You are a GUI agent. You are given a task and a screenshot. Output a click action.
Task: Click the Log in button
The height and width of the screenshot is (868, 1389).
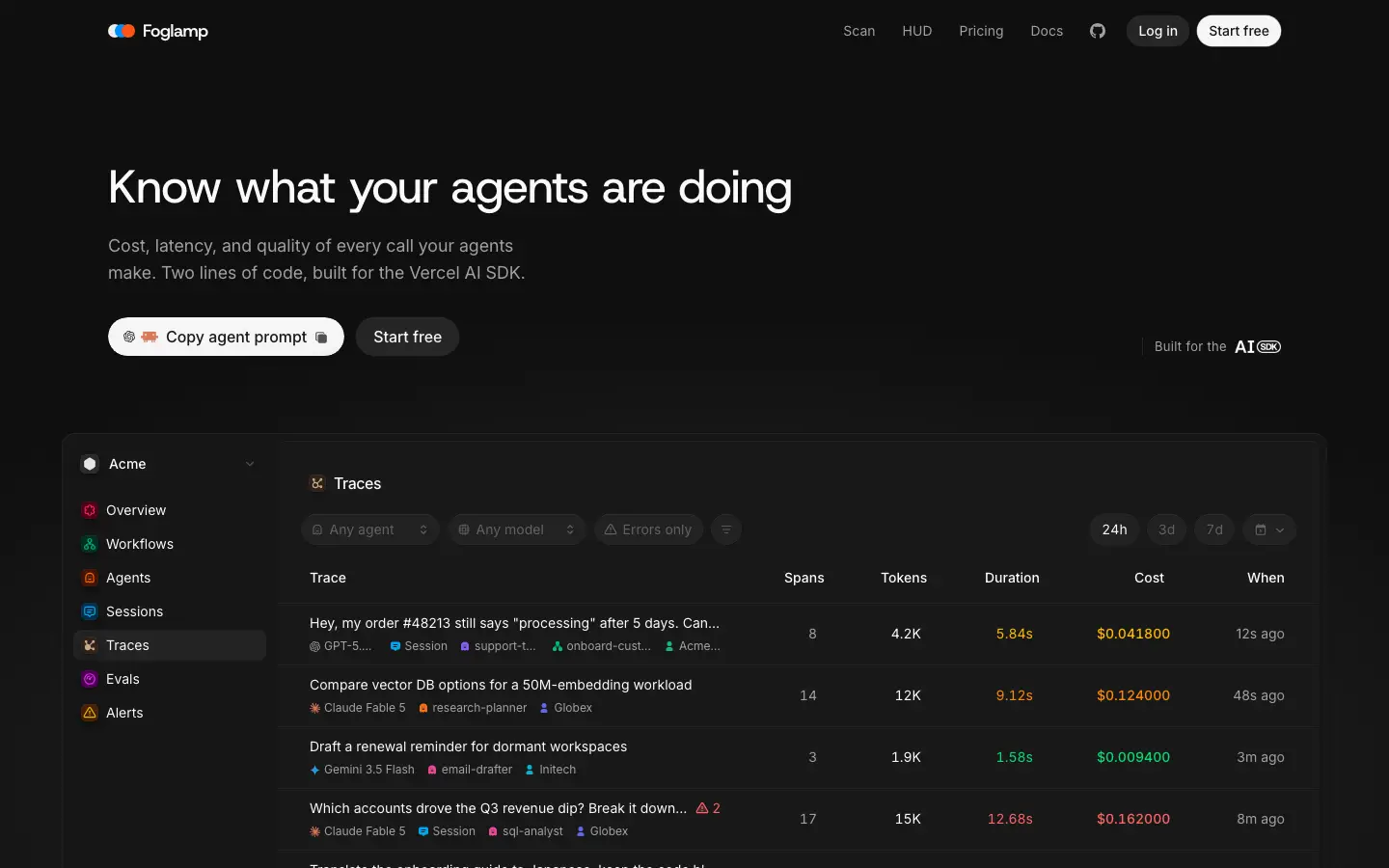1157,31
